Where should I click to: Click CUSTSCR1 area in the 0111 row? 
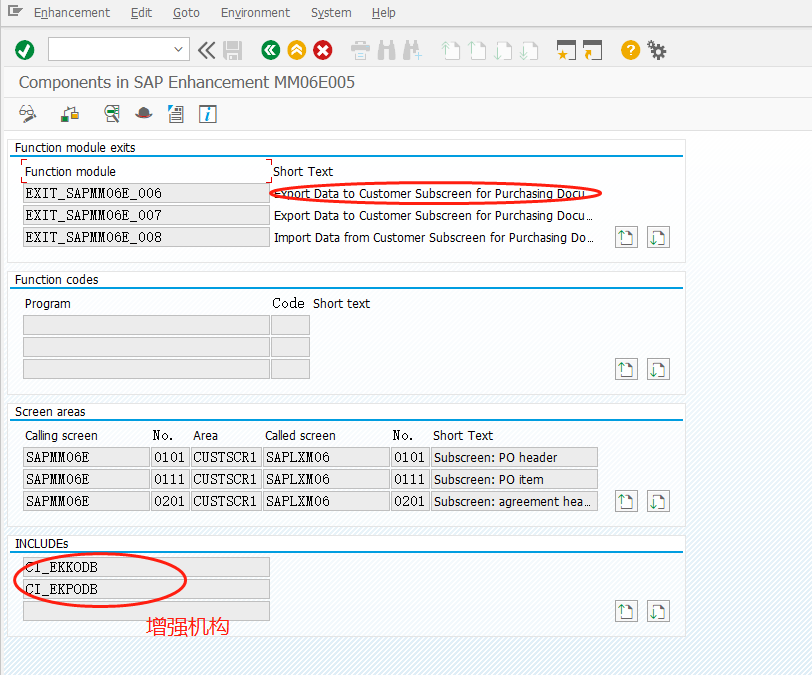coord(225,479)
